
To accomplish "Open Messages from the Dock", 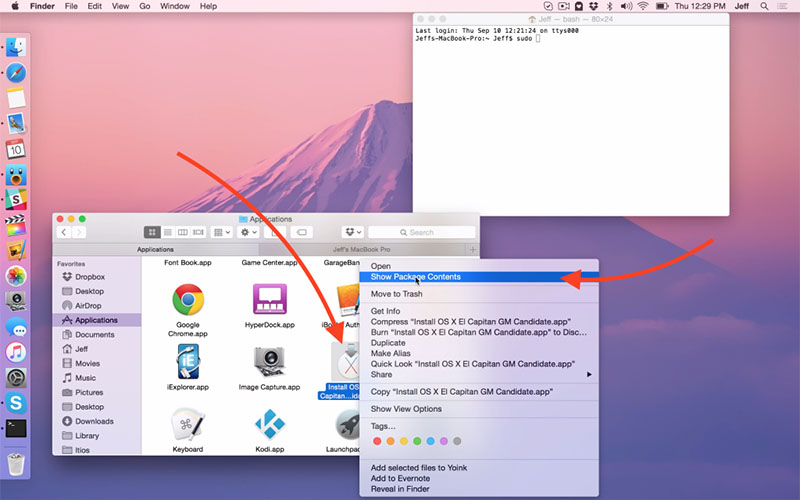I will [16, 327].
